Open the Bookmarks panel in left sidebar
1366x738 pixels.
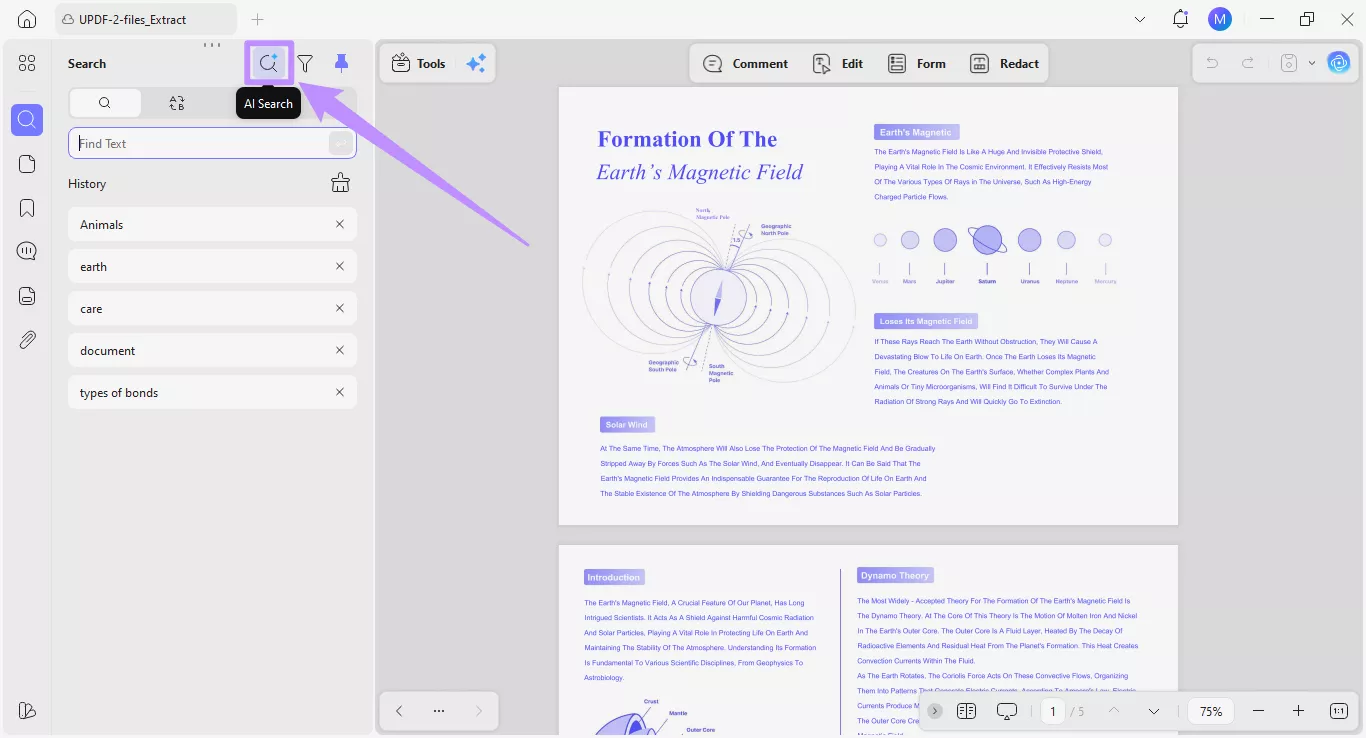tap(27, 208)
